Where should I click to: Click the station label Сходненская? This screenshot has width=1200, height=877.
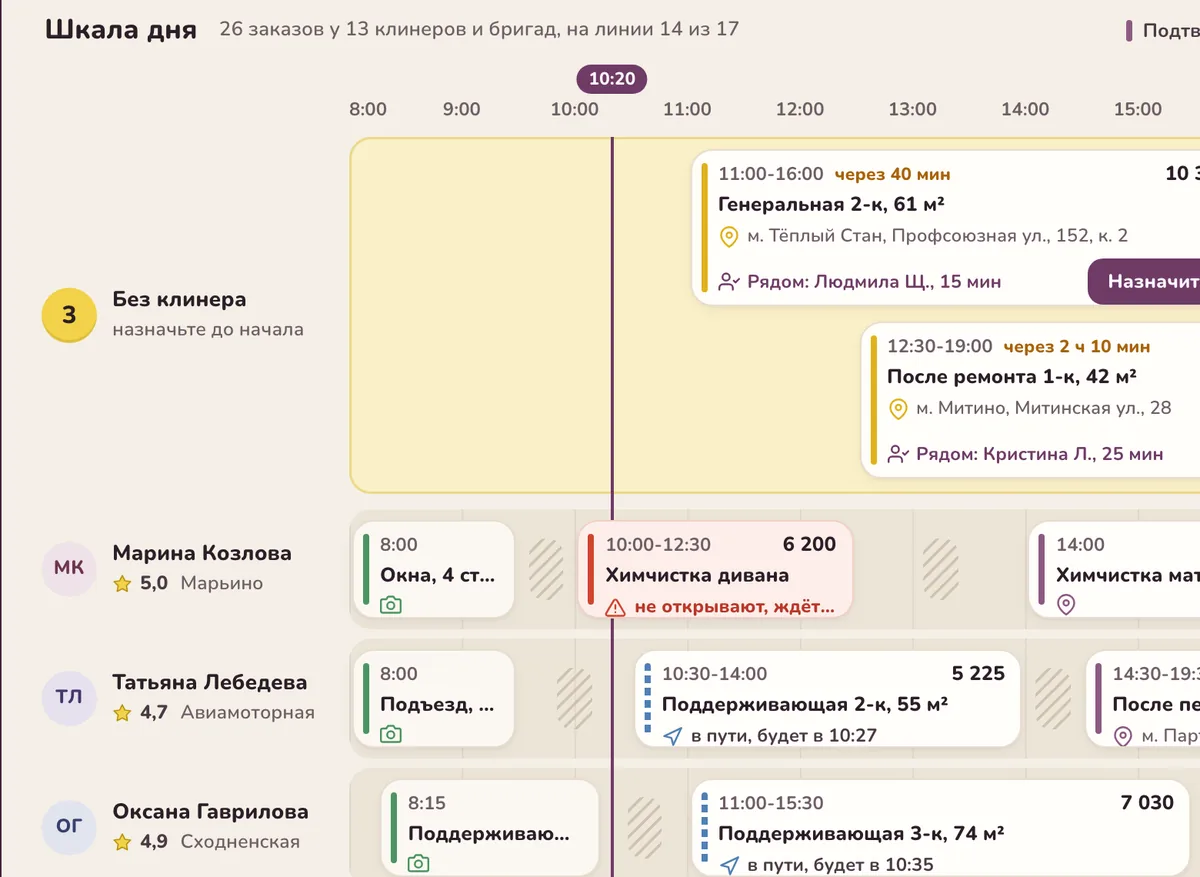(x=240, y=842)
